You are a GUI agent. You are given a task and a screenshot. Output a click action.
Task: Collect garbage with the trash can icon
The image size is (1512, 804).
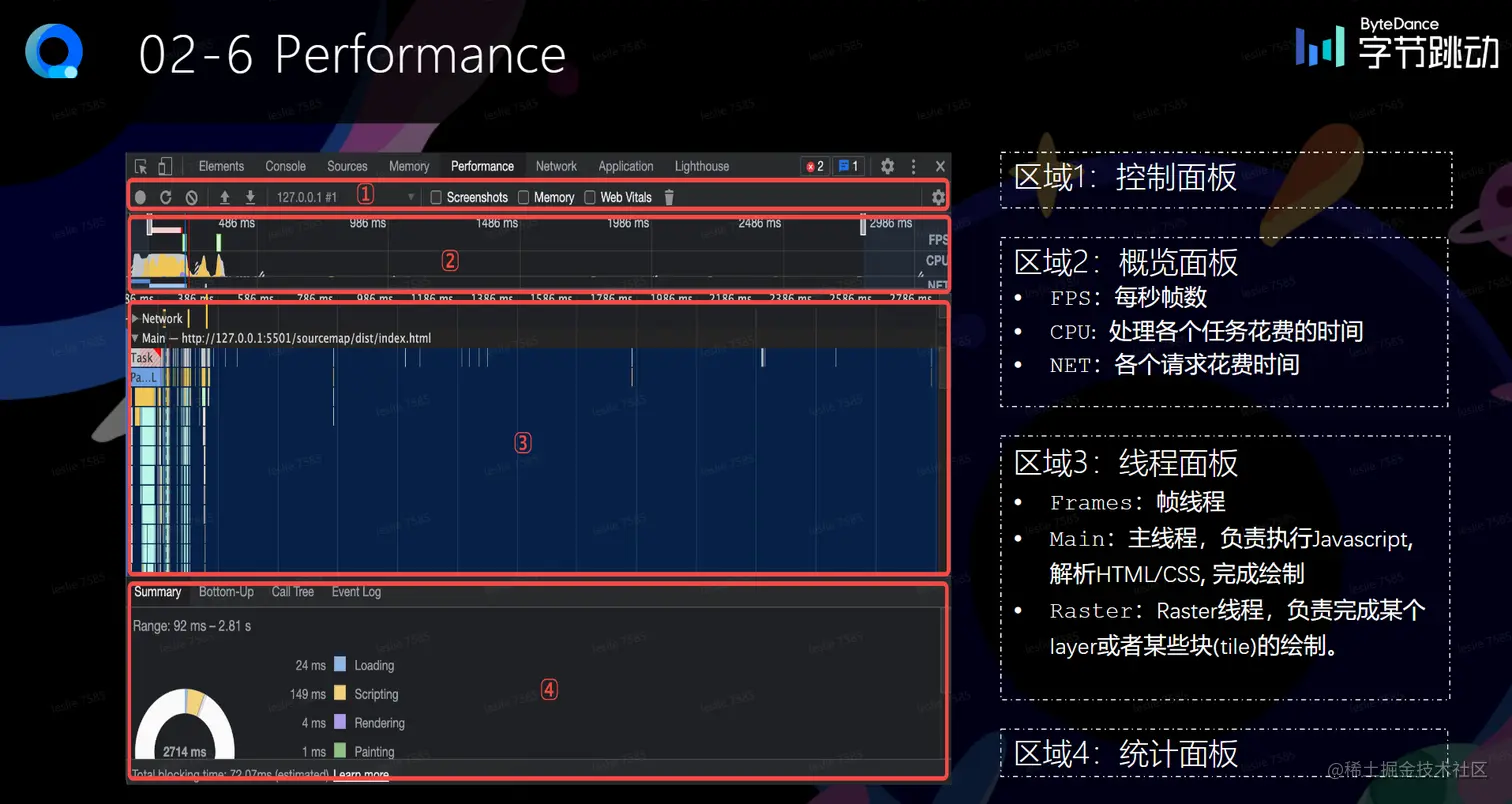point(669,198)
